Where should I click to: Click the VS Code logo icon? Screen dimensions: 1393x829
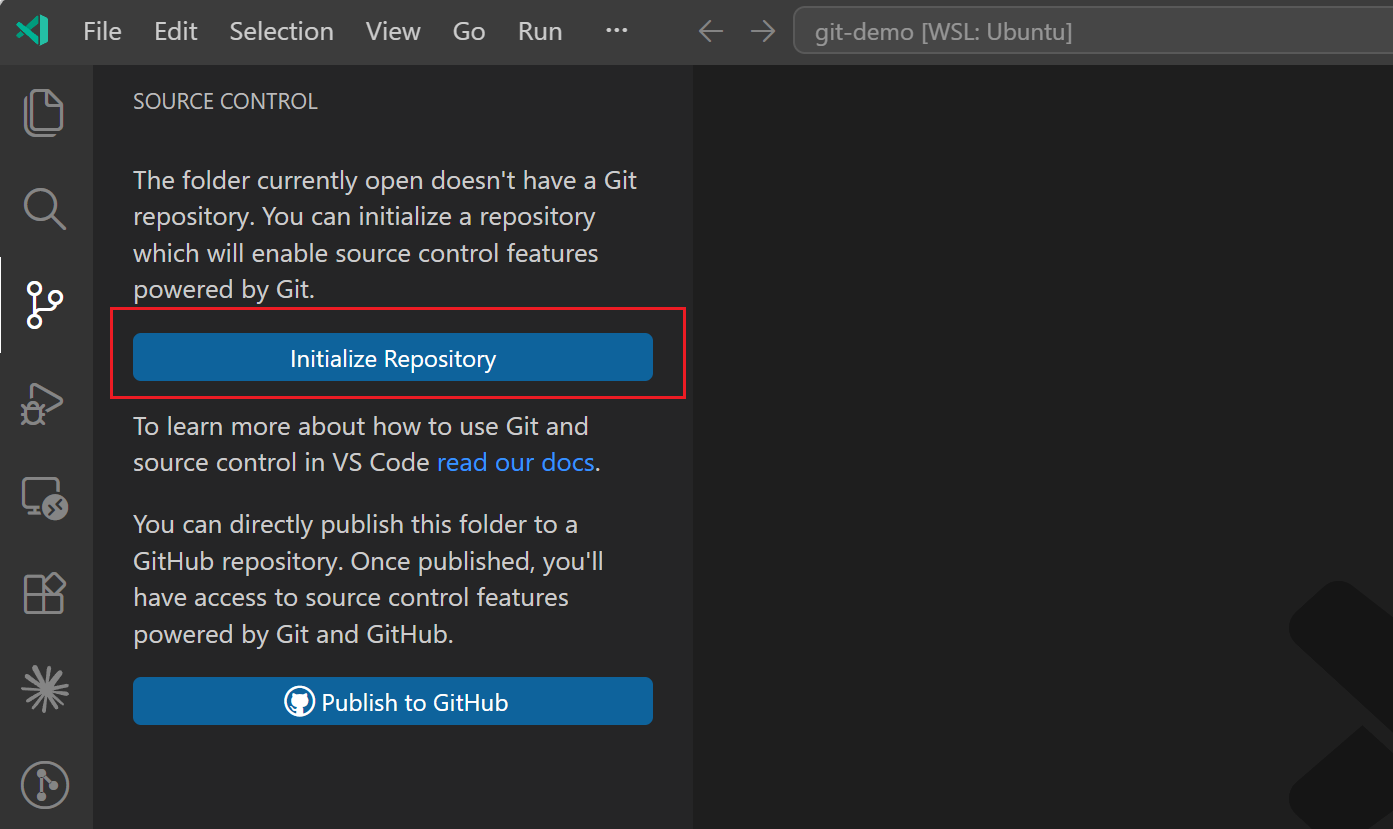(x=32, y=31)
